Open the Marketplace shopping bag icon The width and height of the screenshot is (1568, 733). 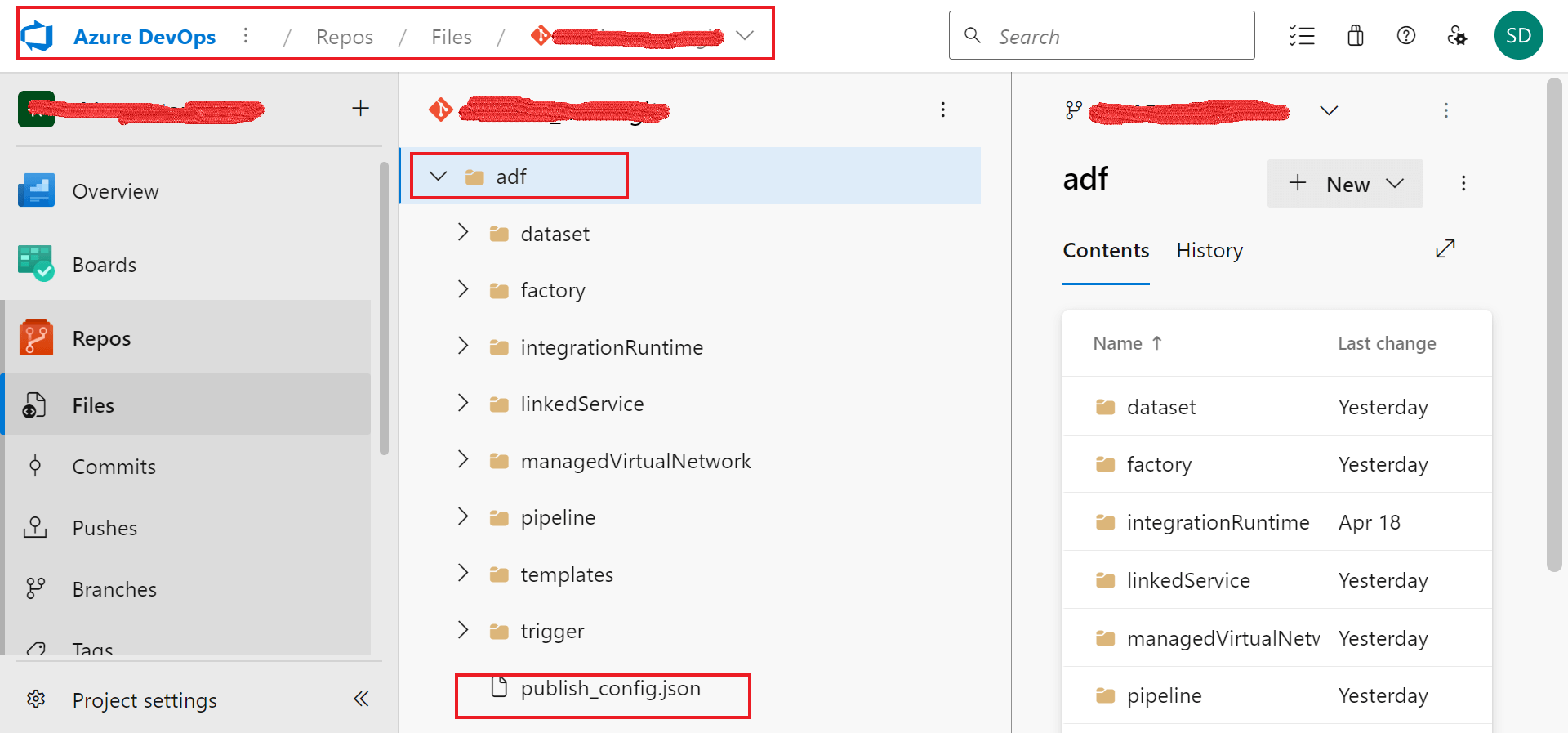click(1356, 36)
